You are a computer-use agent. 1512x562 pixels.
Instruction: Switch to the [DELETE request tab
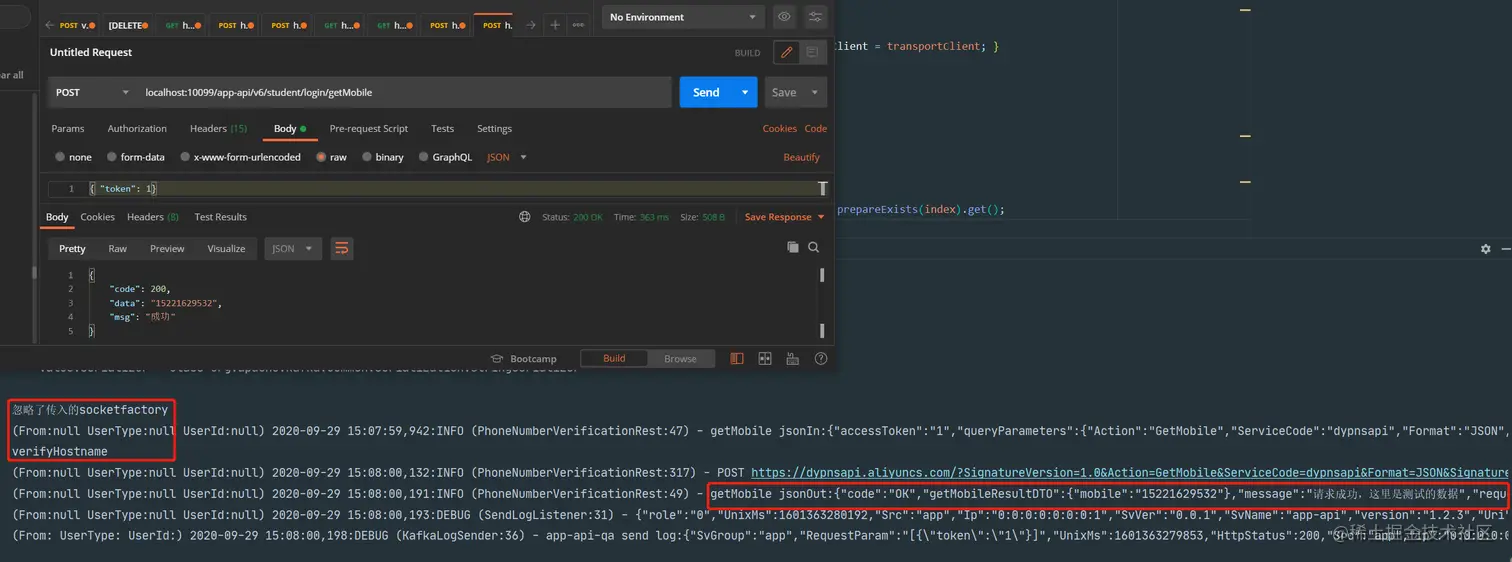[129, 25]
